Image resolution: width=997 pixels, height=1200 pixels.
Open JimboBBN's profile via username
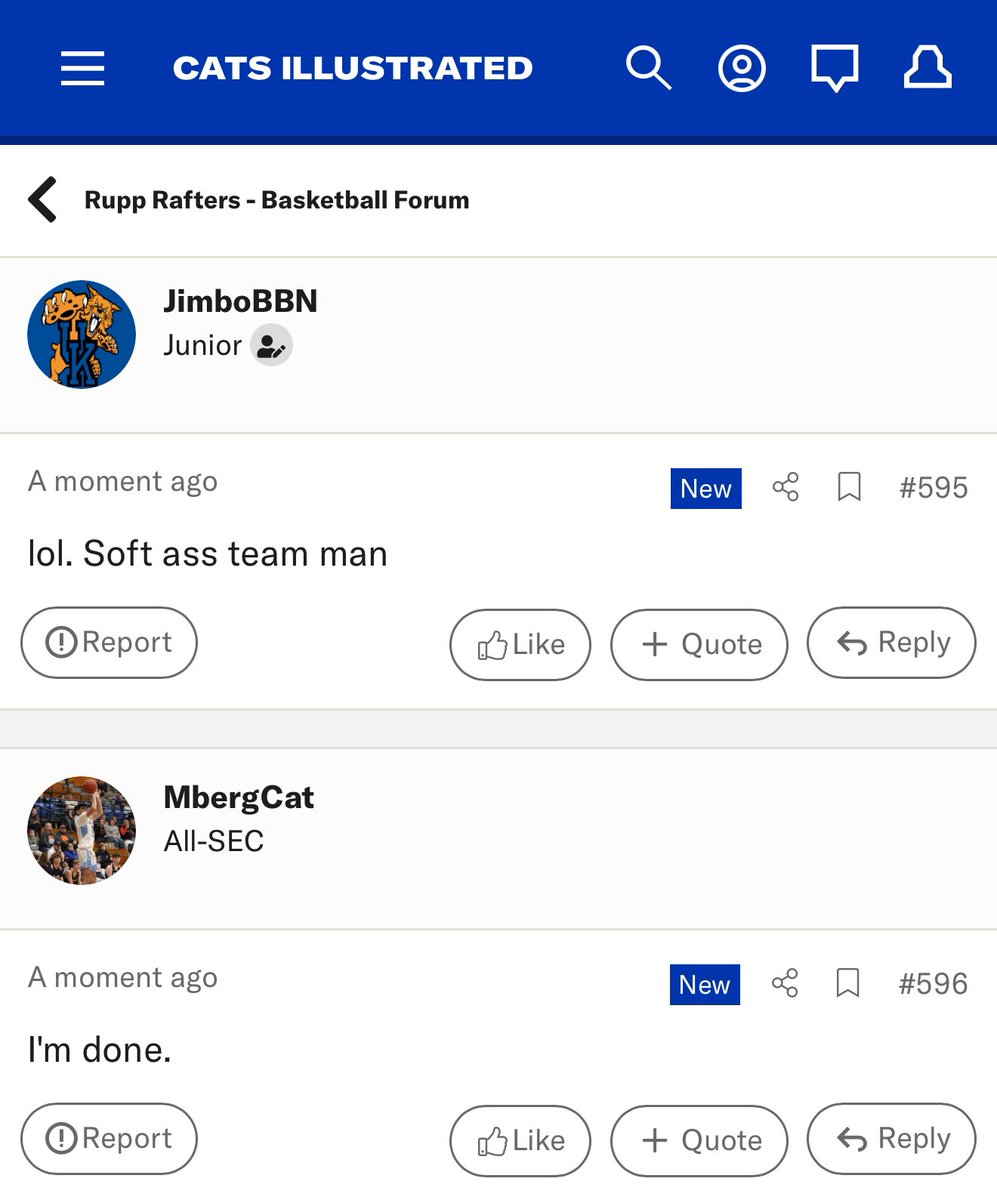coord(240,301)
